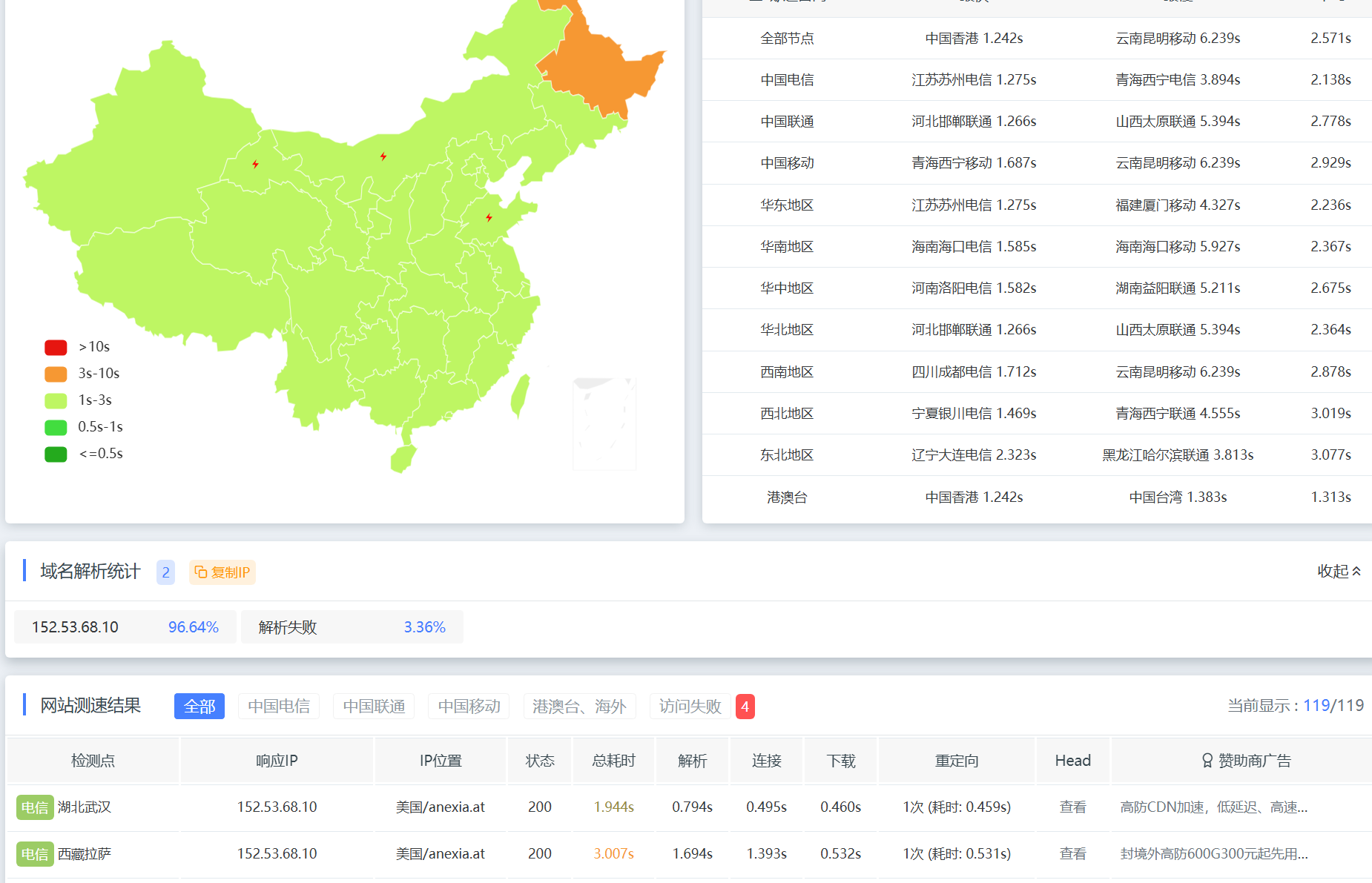Click the 全部节点 row label
Screen dimensions: 1372x883
click(787, 39)
